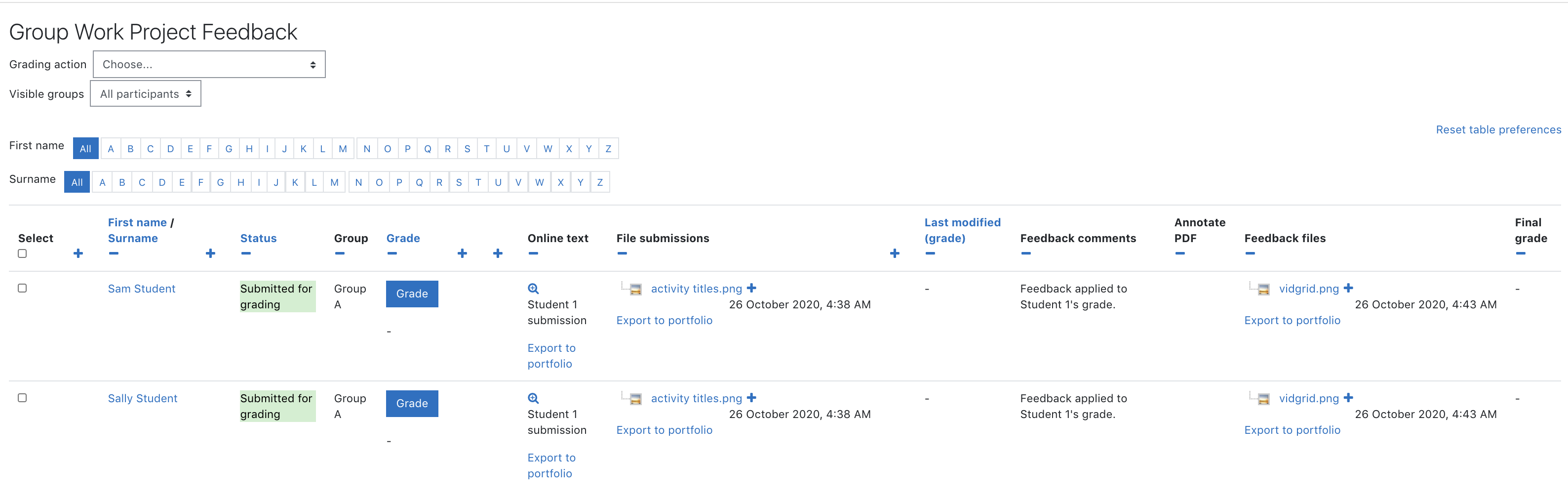Click Sam's activity titles.png file icon
The image size is (1568, 503).
[x=635, y=289]
